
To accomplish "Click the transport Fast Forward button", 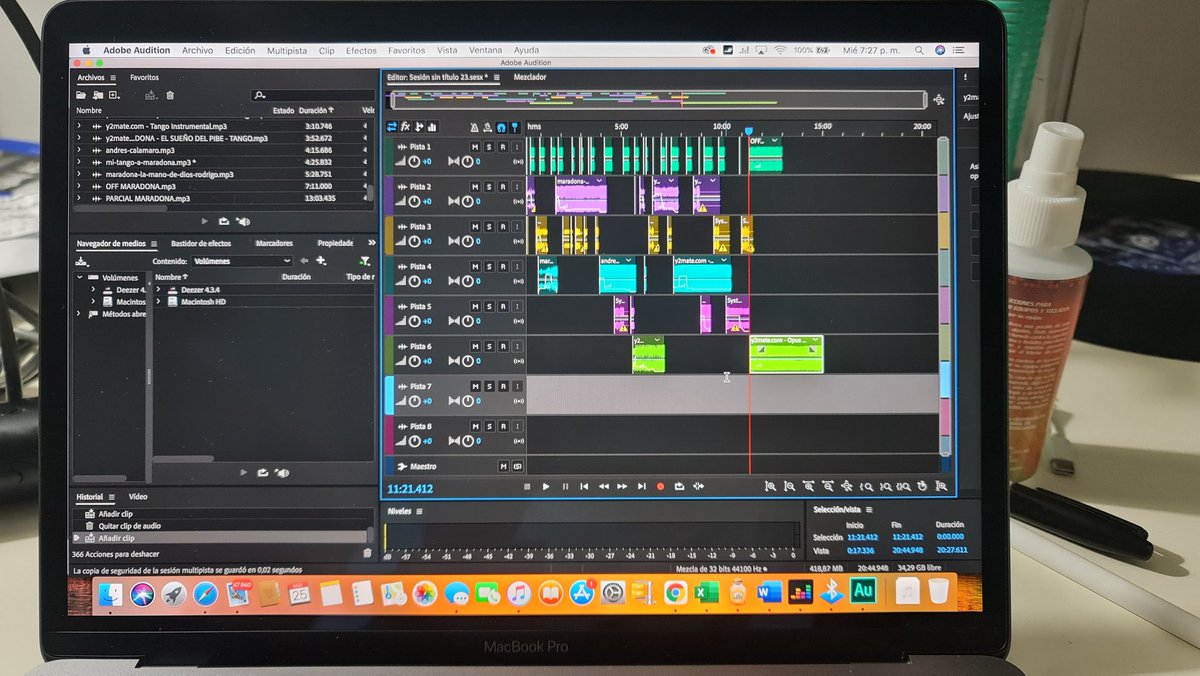I will [622, 486].
